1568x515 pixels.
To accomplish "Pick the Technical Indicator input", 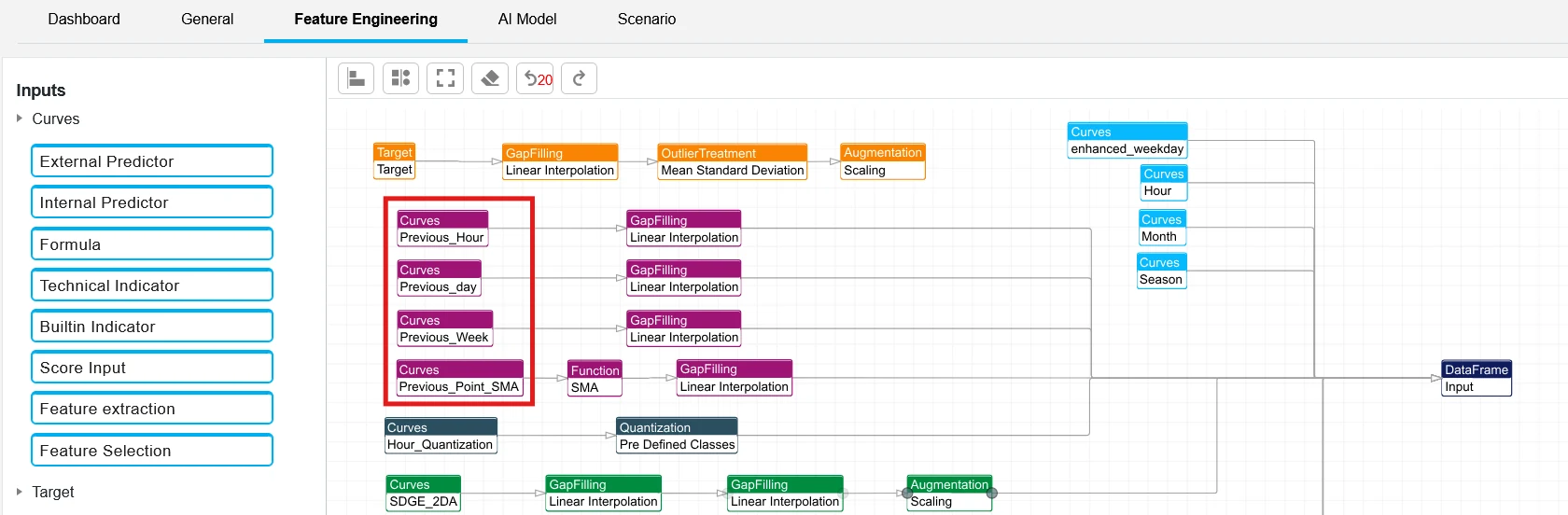I will point(152,285).
